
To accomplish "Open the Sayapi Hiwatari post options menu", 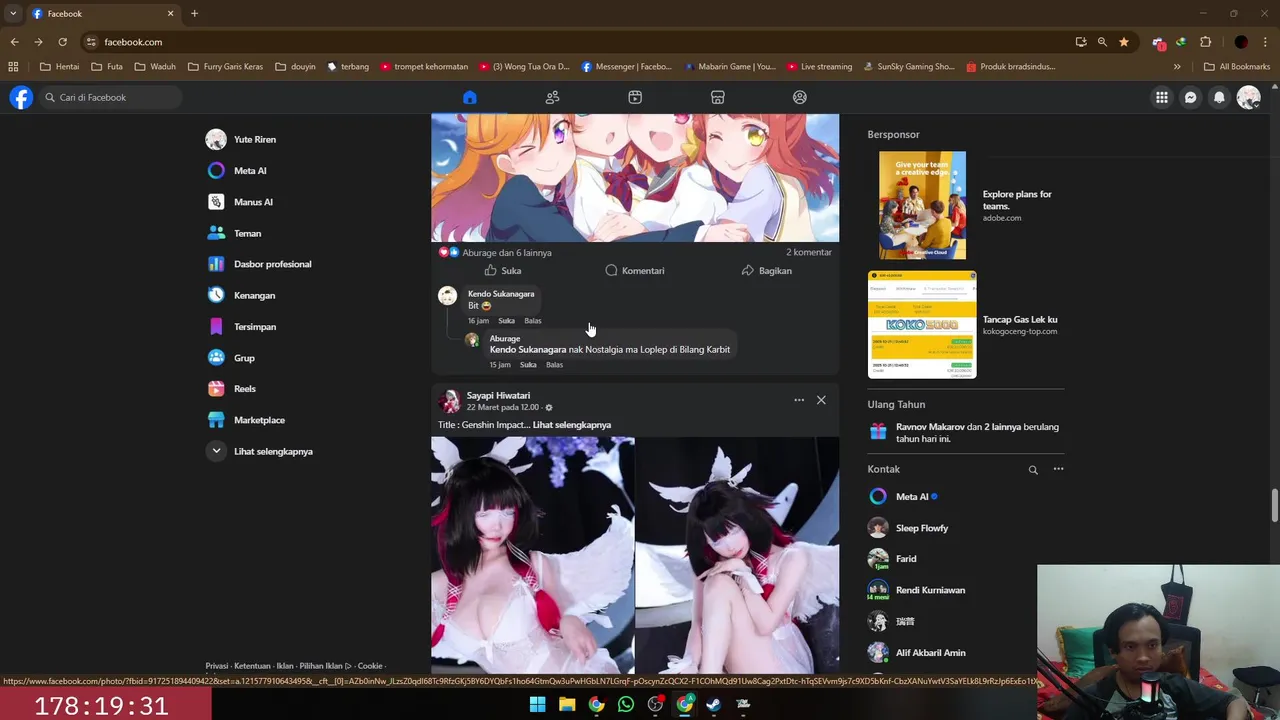I will (x=799, y=400).
